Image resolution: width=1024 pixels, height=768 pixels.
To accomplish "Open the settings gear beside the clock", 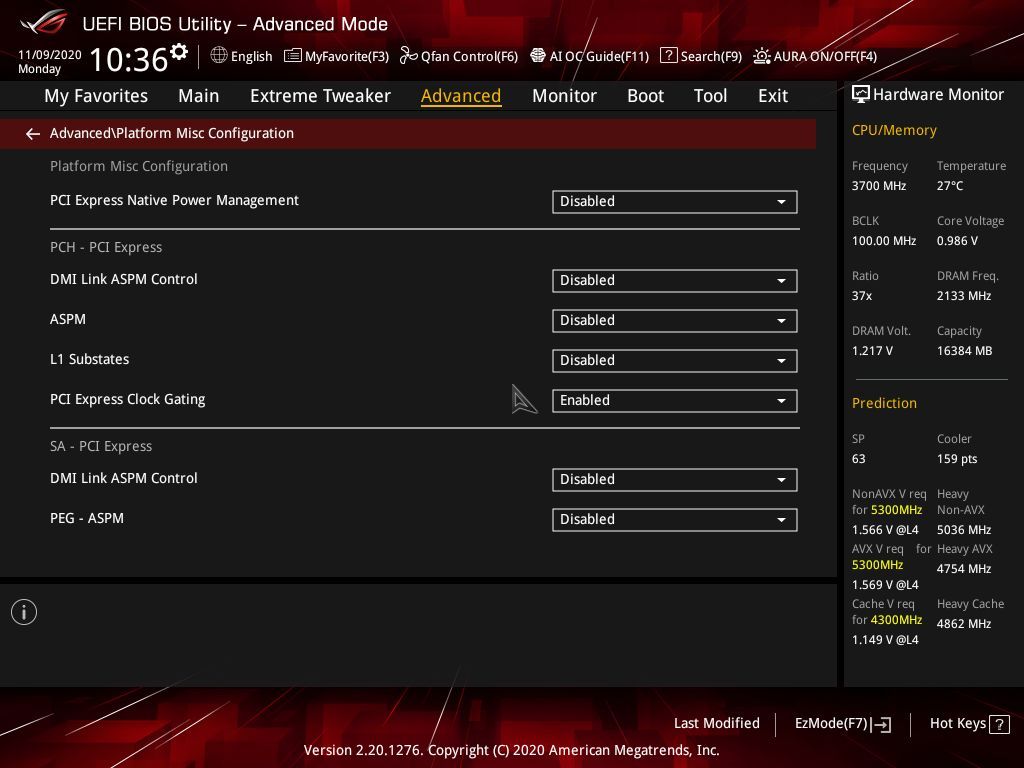I will 179,52.
